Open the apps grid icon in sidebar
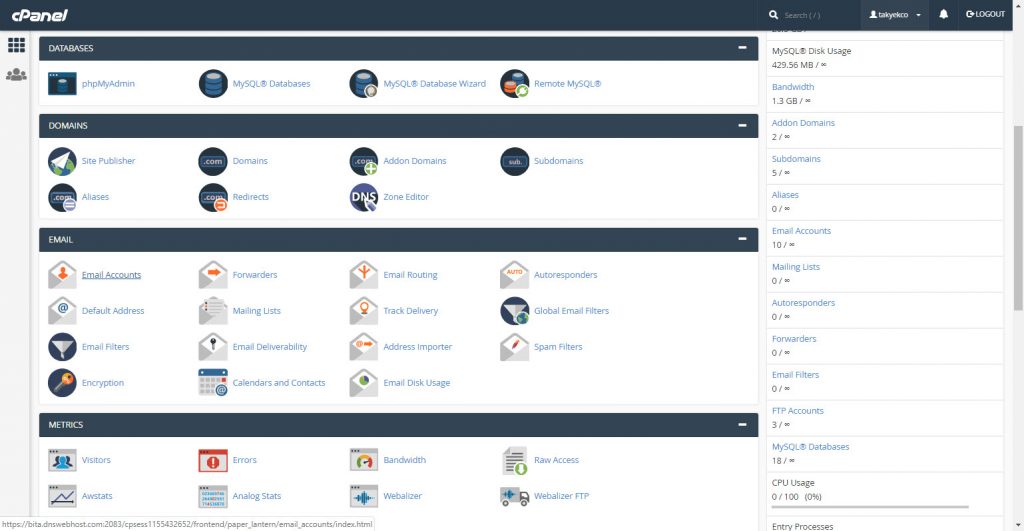 (16, 44)
